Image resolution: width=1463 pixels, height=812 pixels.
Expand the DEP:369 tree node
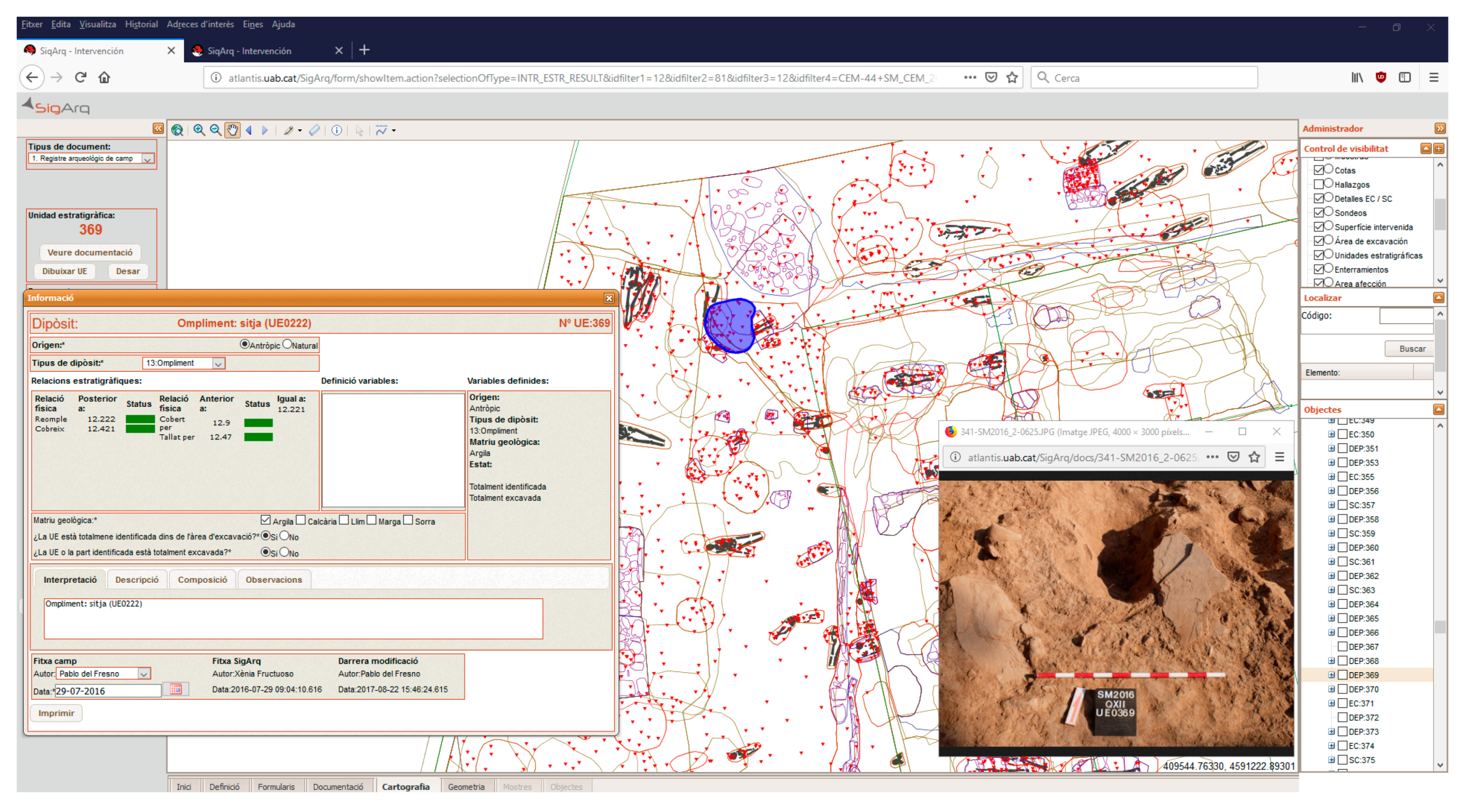click(1331, 674)
